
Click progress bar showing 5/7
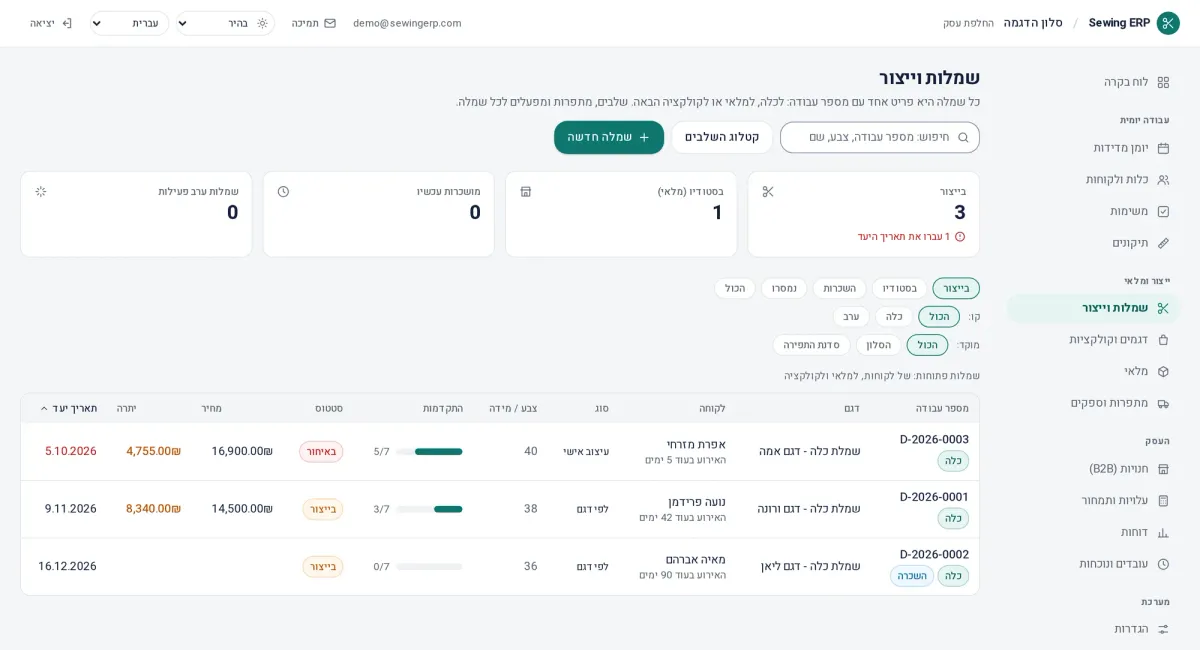coord(429,452)
